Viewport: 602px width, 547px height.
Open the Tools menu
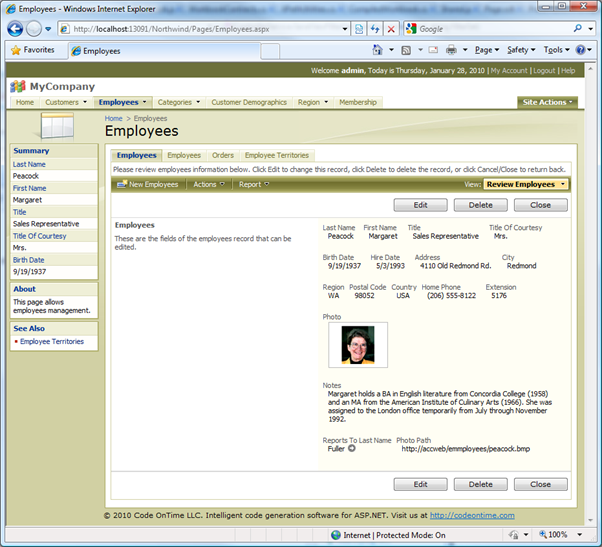tap(556, 50)
